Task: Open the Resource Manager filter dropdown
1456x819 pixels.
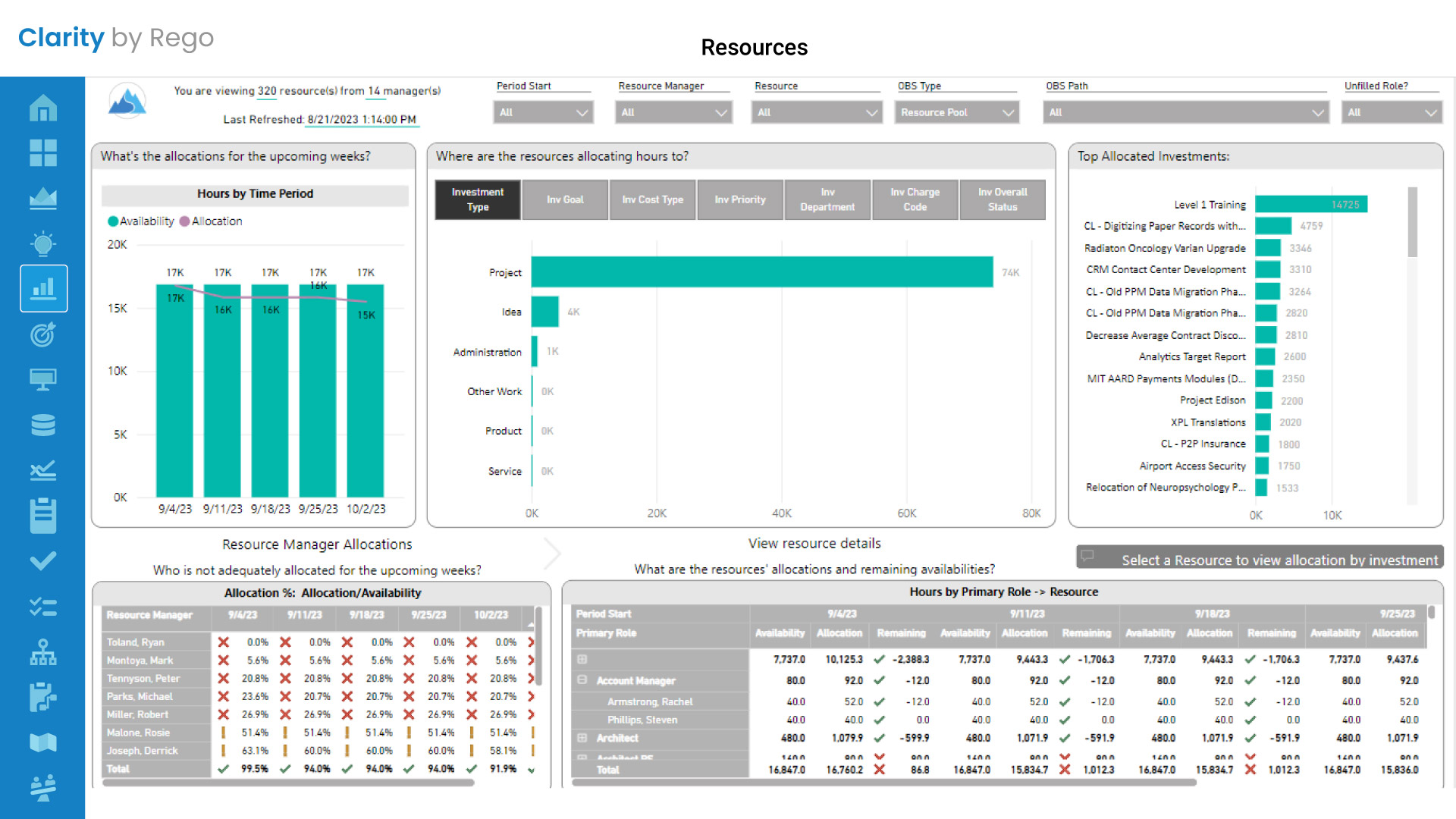Action: click(672, 112)
